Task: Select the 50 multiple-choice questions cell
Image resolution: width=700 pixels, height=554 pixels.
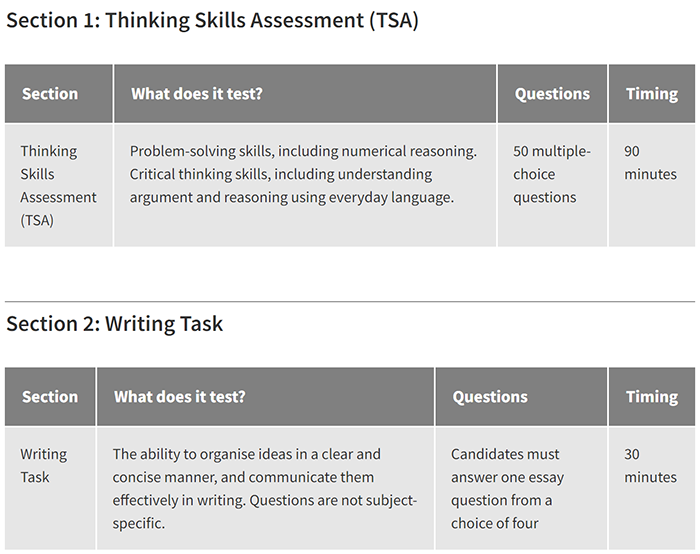Action: (552, 174)
